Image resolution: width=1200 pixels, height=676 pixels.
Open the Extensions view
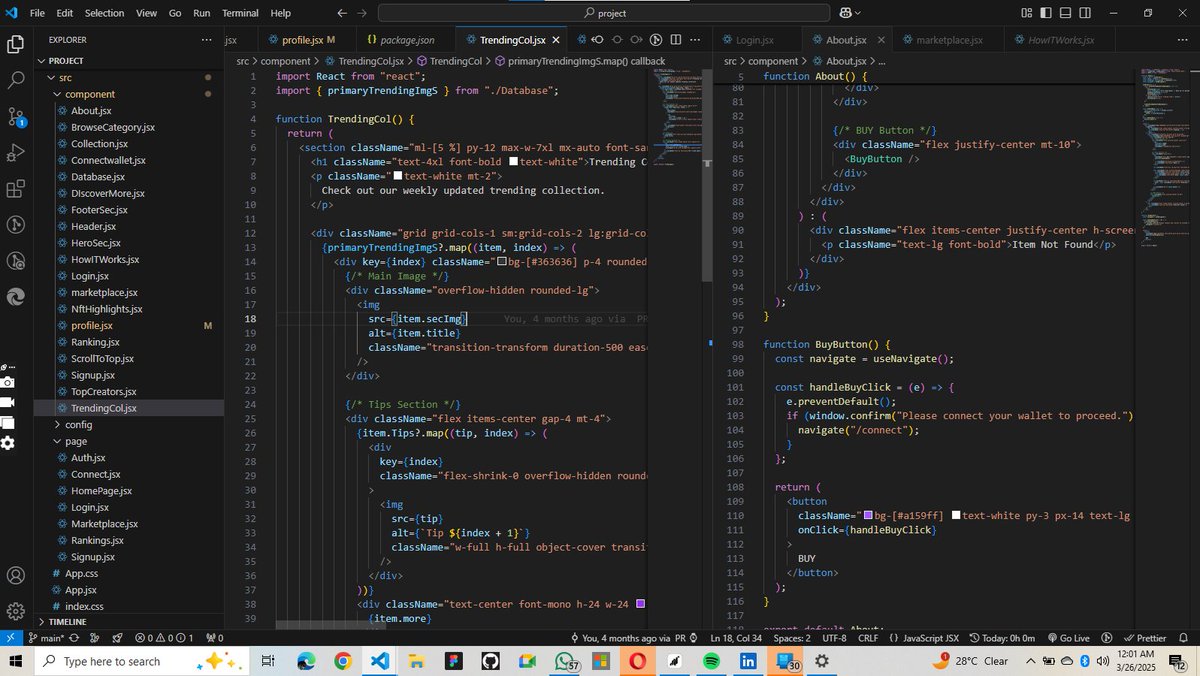click(x=16, y=189)
